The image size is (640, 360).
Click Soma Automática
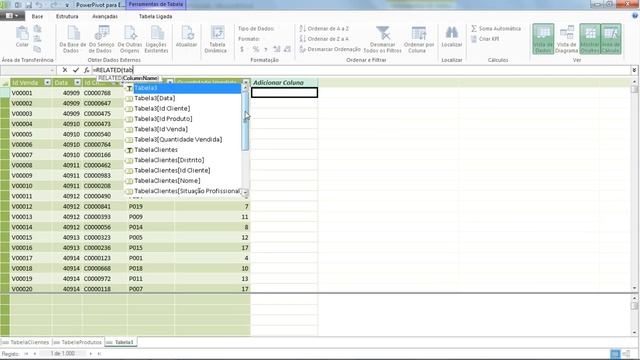click(x=496, y=29)
